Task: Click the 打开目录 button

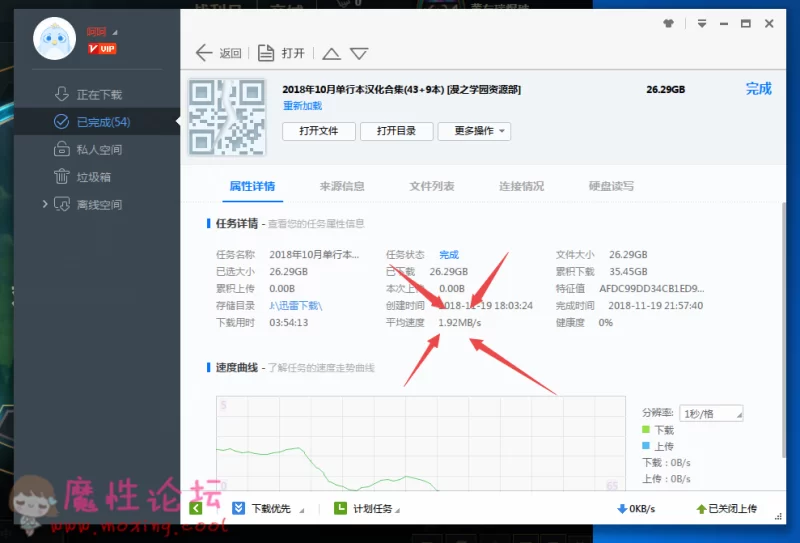Action: 396,131
